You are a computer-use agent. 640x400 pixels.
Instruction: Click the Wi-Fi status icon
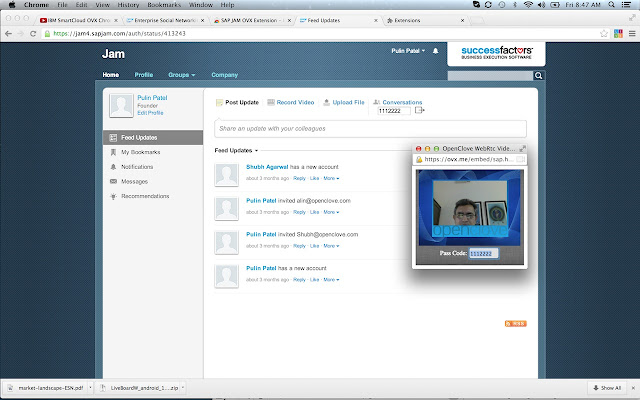coord(528,5)
